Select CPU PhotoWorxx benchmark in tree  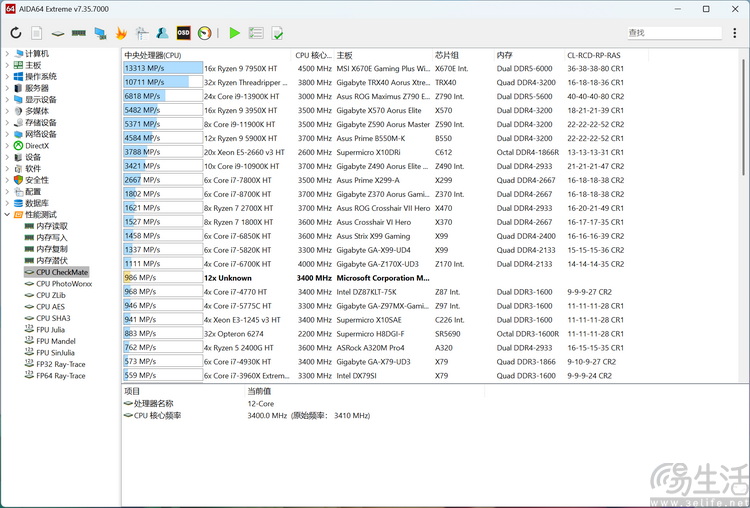point(64,284)
